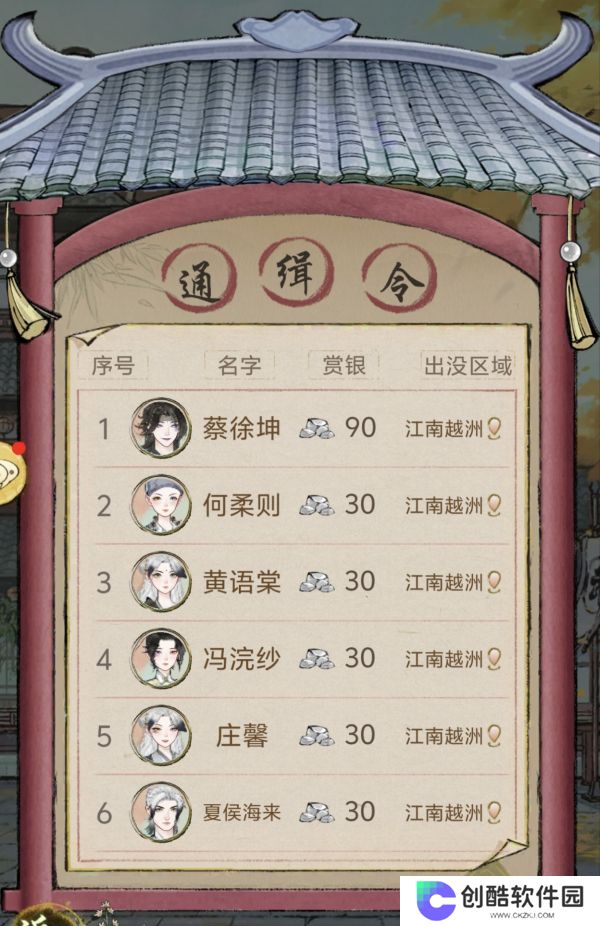Image resolution: width=600 pixels, height=926 pixels.
Task: Open 何柔则's portrait avatar
Action: [161, 505]
